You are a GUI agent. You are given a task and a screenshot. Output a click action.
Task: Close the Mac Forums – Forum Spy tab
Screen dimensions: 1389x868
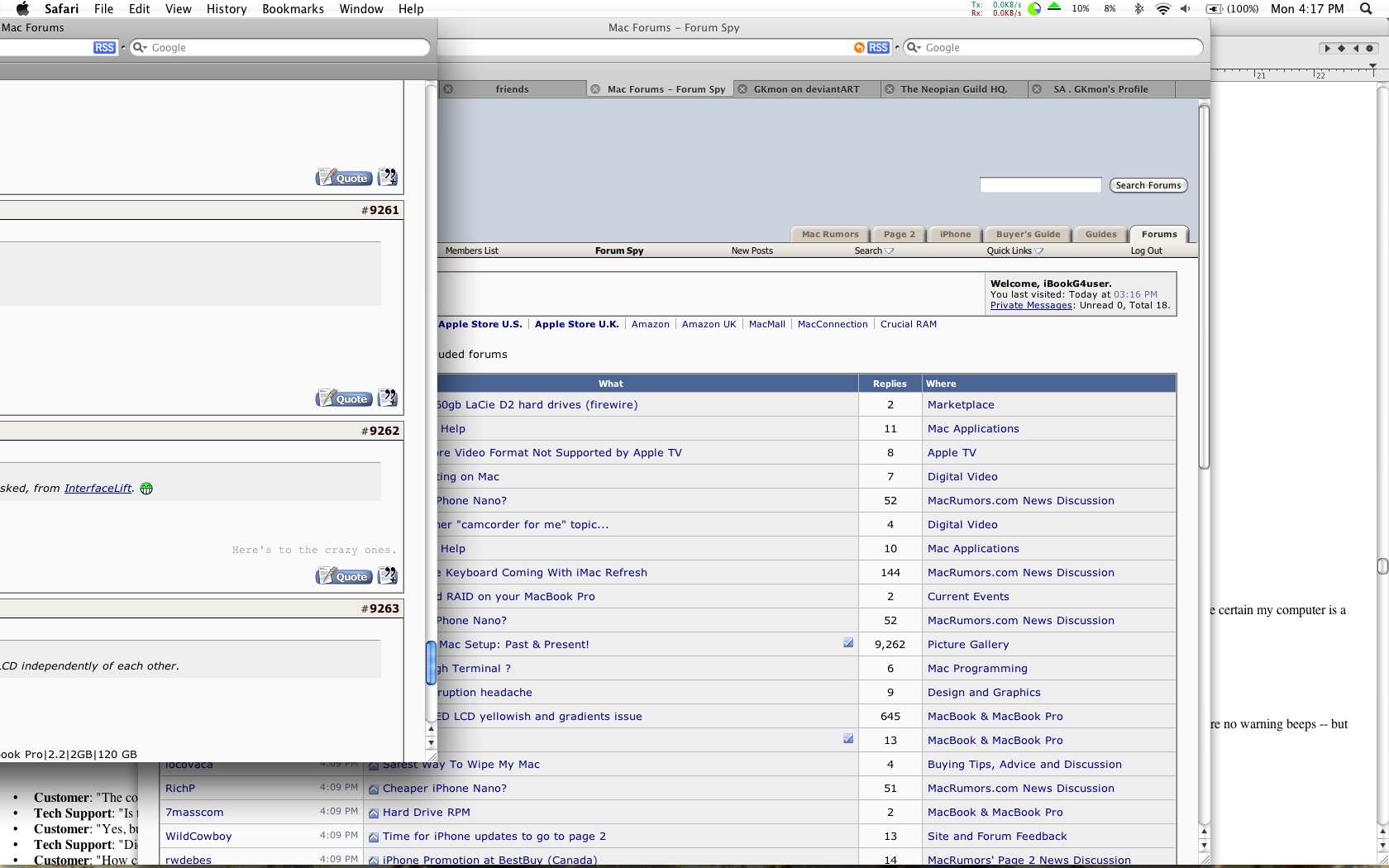595,89
